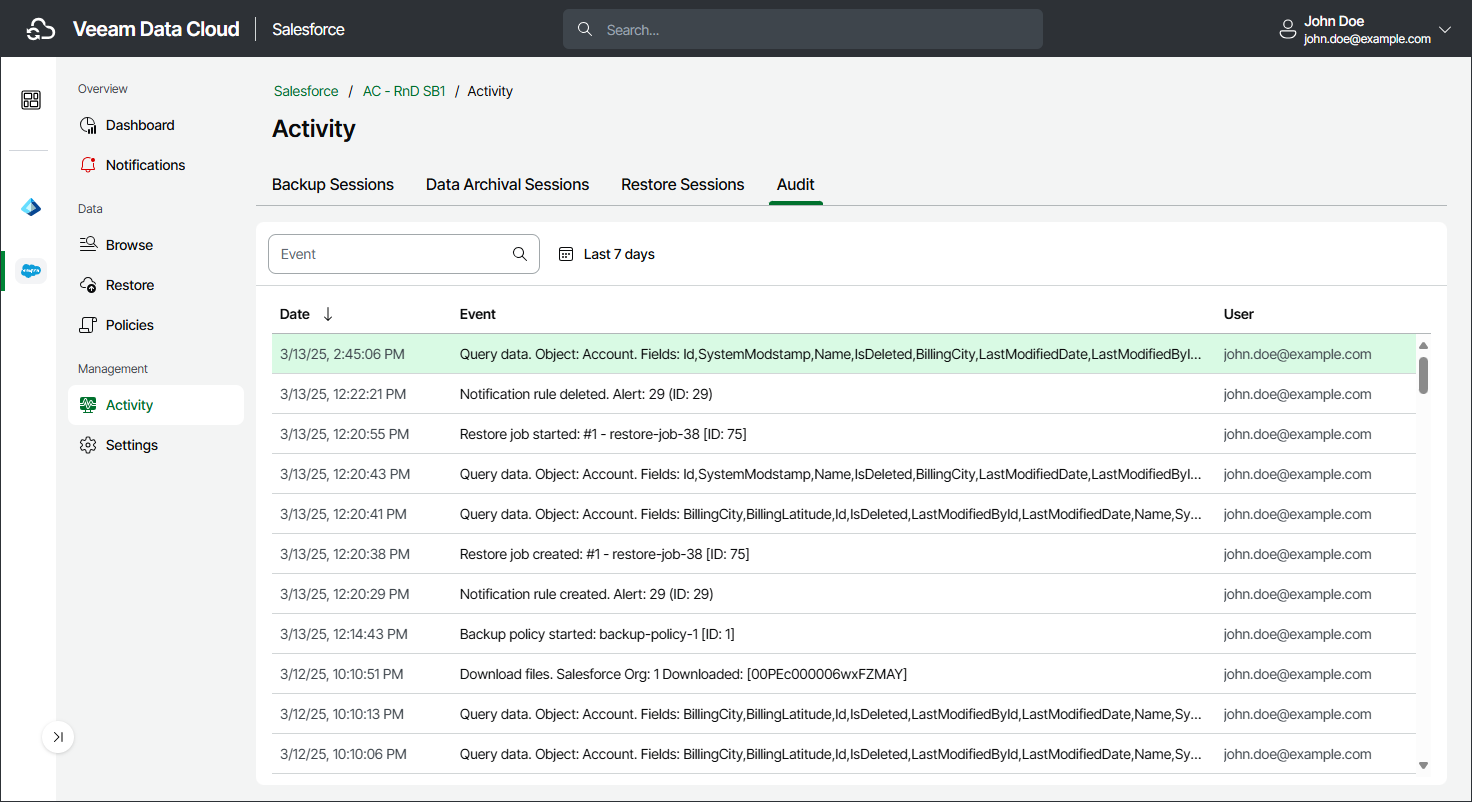Click the table scrollbar down arrow
The height and width of the screenshot is (802, 1472).
tap(1423, 766)
